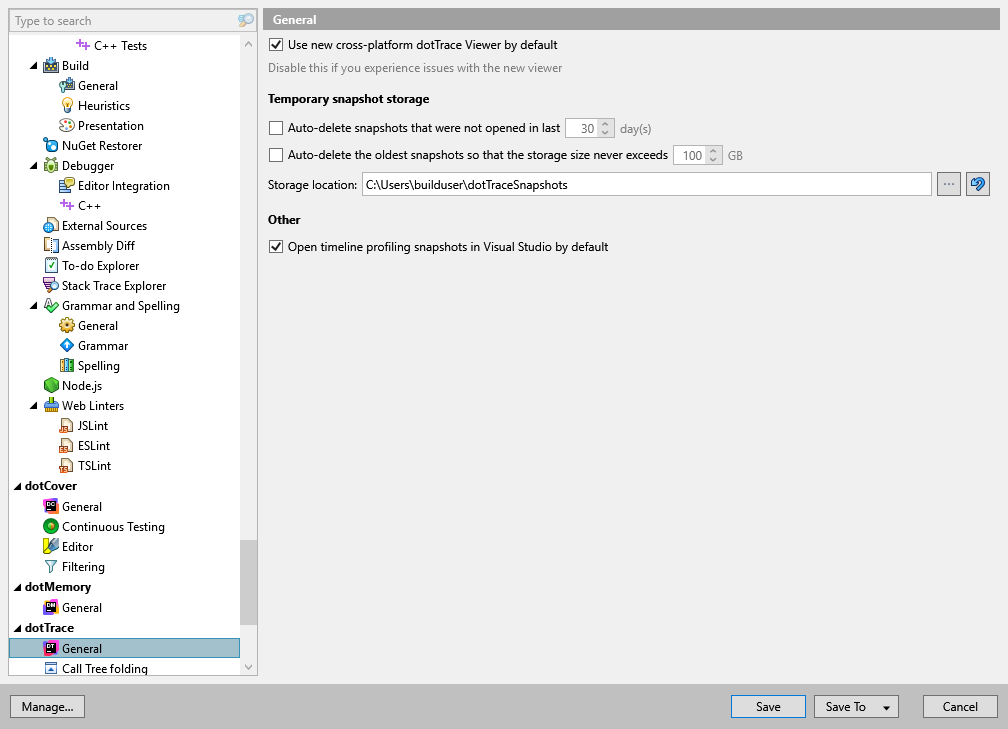
Task: Click the Debugger bug icon
Action: click(51, 165)
